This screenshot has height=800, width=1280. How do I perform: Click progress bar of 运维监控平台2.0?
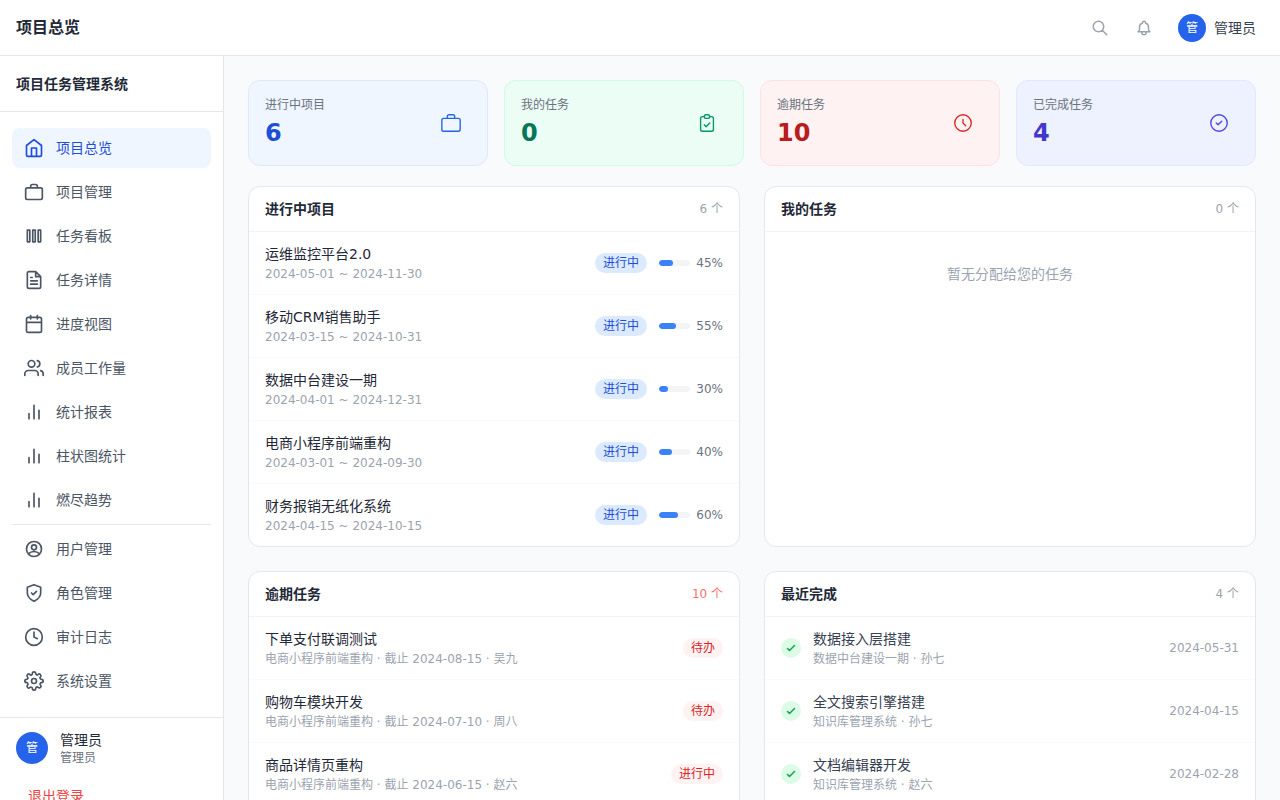pyautogui.click(x=674, y=263)
